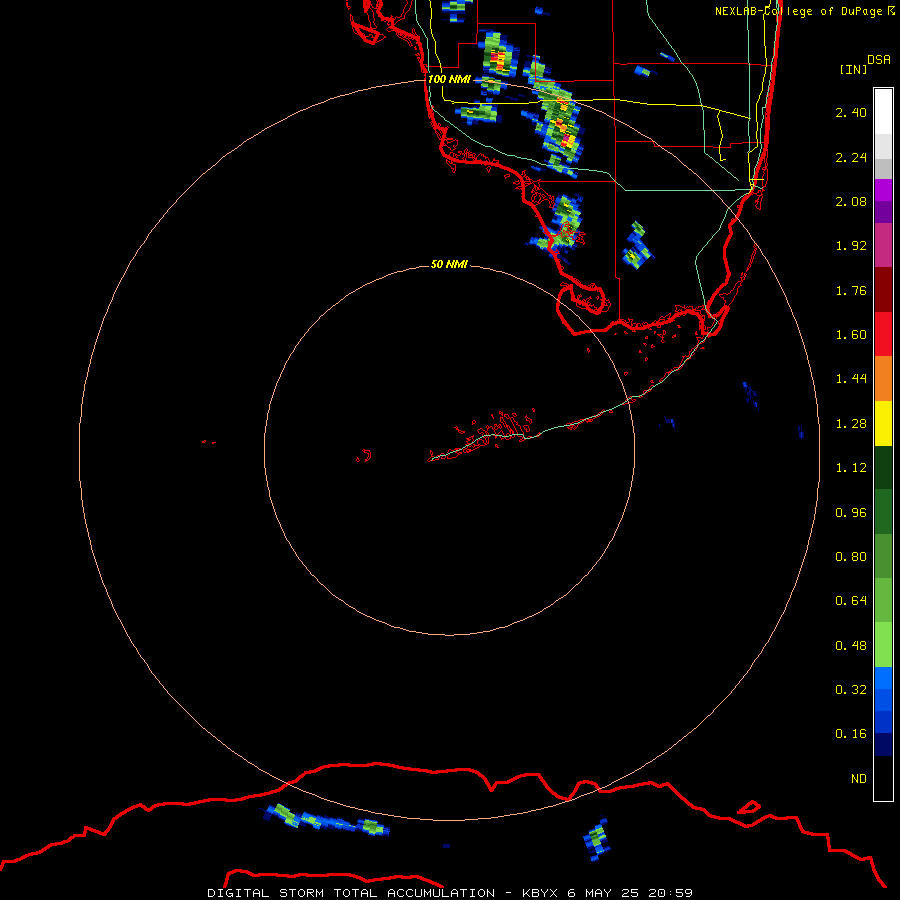
Task: Click the 0.32 legend value
Action: click(851, 690)
